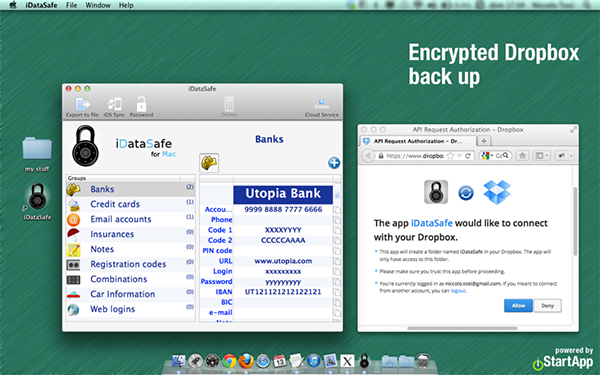600x375 pixels.
Task: Click Export to file toolbar icon
Action: [x=82, y=107]
